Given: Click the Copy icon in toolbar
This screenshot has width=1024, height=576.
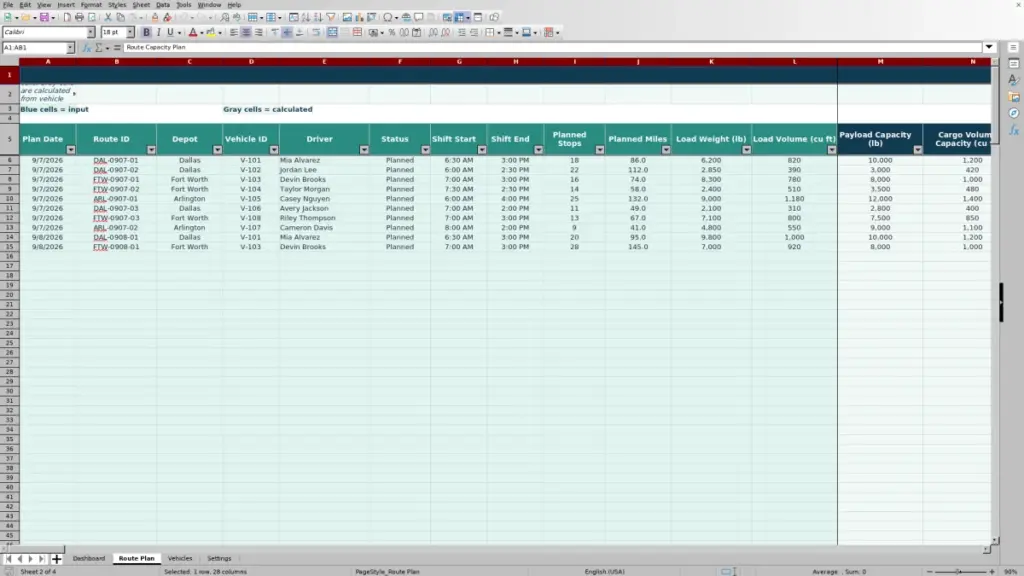Looking at the screenshot, I should pyautogui.click(x=120, y=17).
